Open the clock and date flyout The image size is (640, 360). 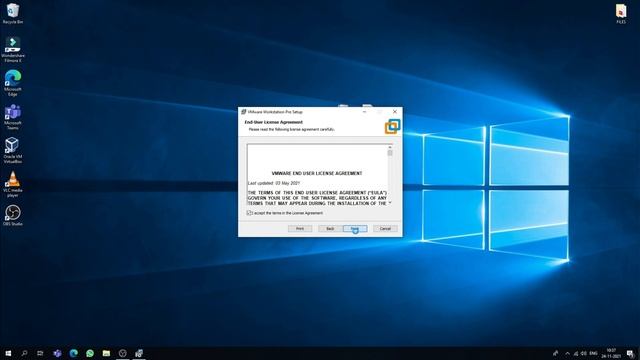pos(611,353)
